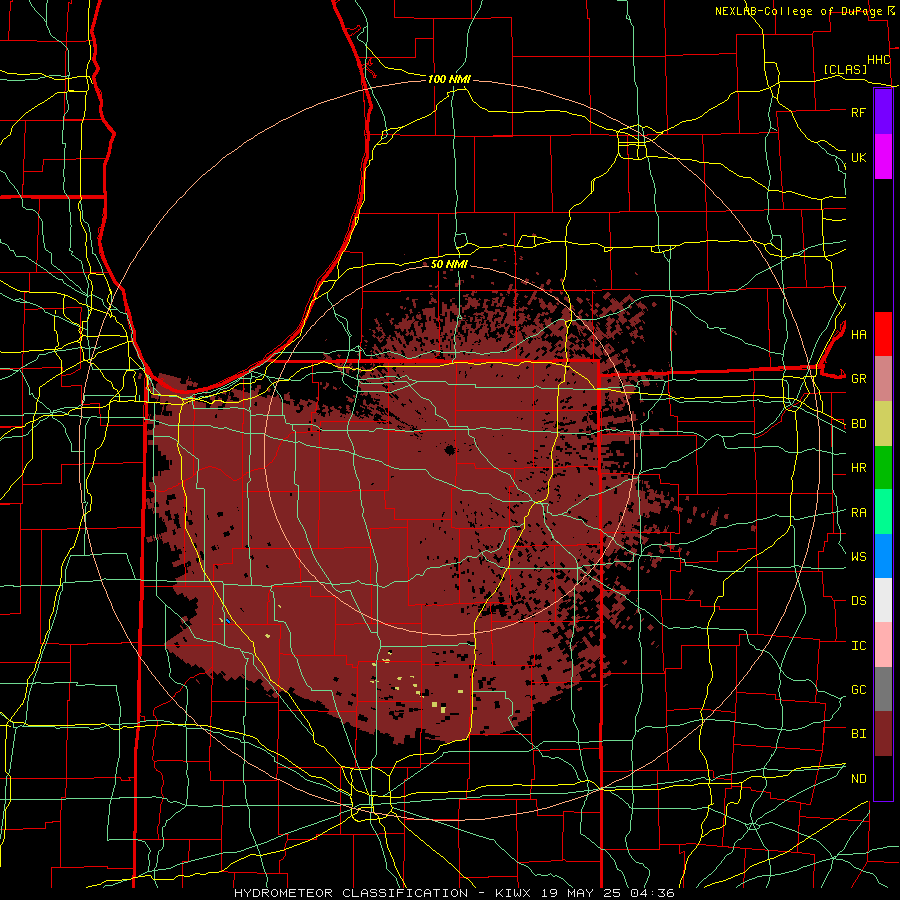This screenshot has height=900, width=900.
Task: Click the RA legend label
Action: click(859, 513)
